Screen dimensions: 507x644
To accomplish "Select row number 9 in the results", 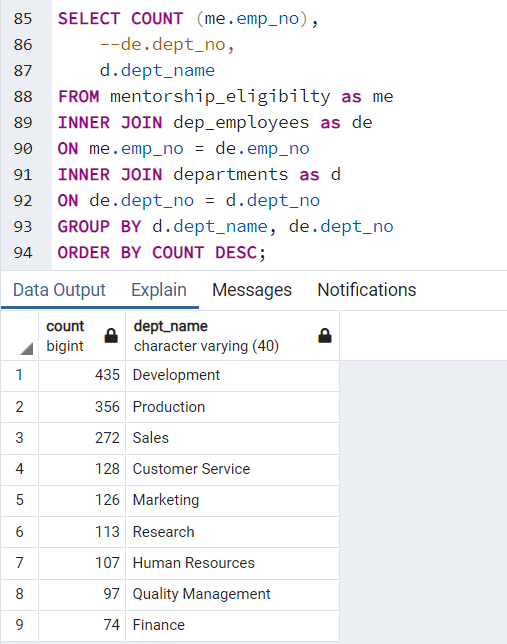I will [19, 625].
